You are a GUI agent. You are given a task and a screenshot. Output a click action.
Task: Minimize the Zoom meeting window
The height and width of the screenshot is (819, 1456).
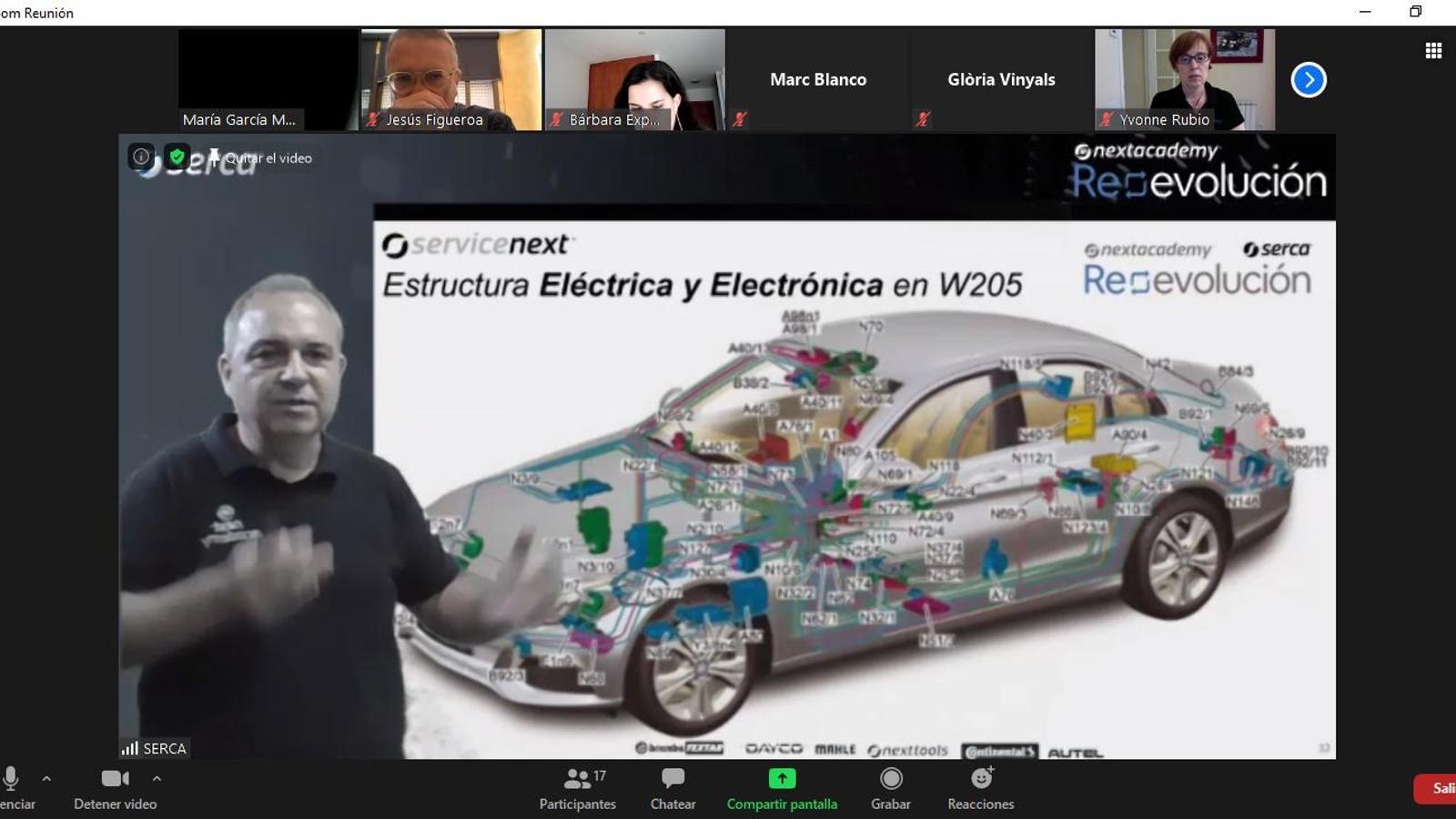1365,12
